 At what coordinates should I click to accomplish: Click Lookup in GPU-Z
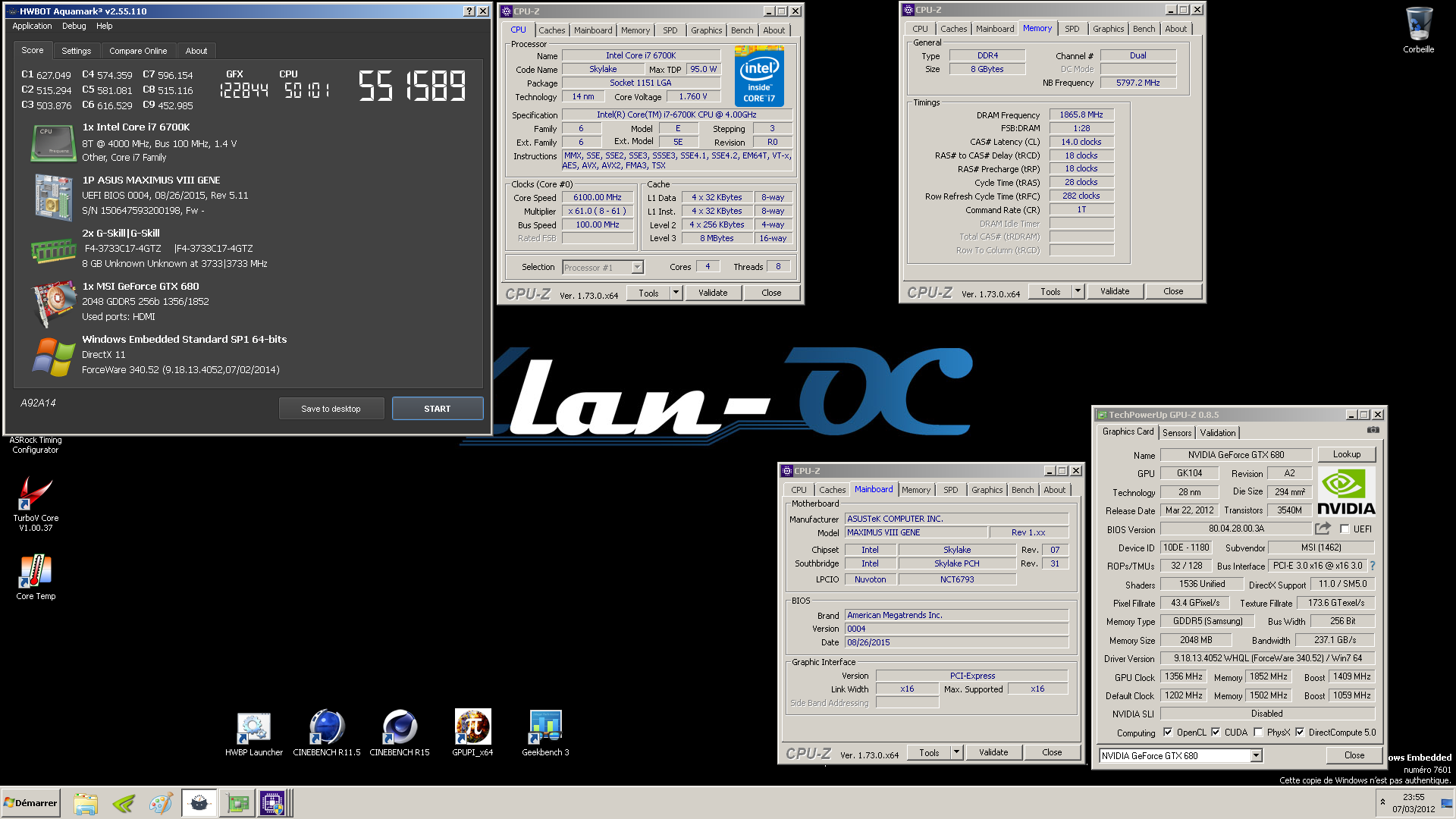tap(1346, 454)
